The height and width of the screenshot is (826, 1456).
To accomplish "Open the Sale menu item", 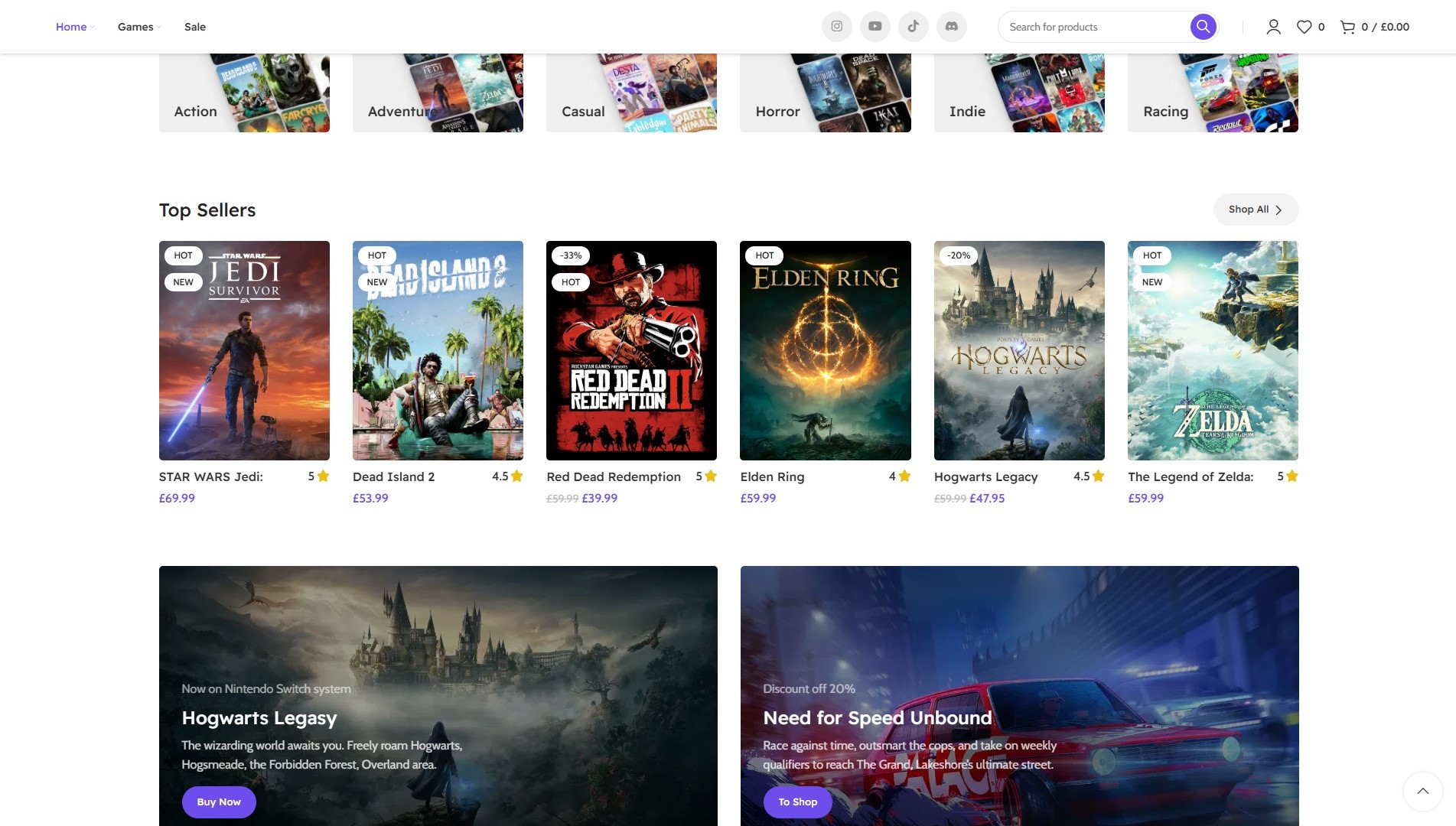I will click(194, 27).
